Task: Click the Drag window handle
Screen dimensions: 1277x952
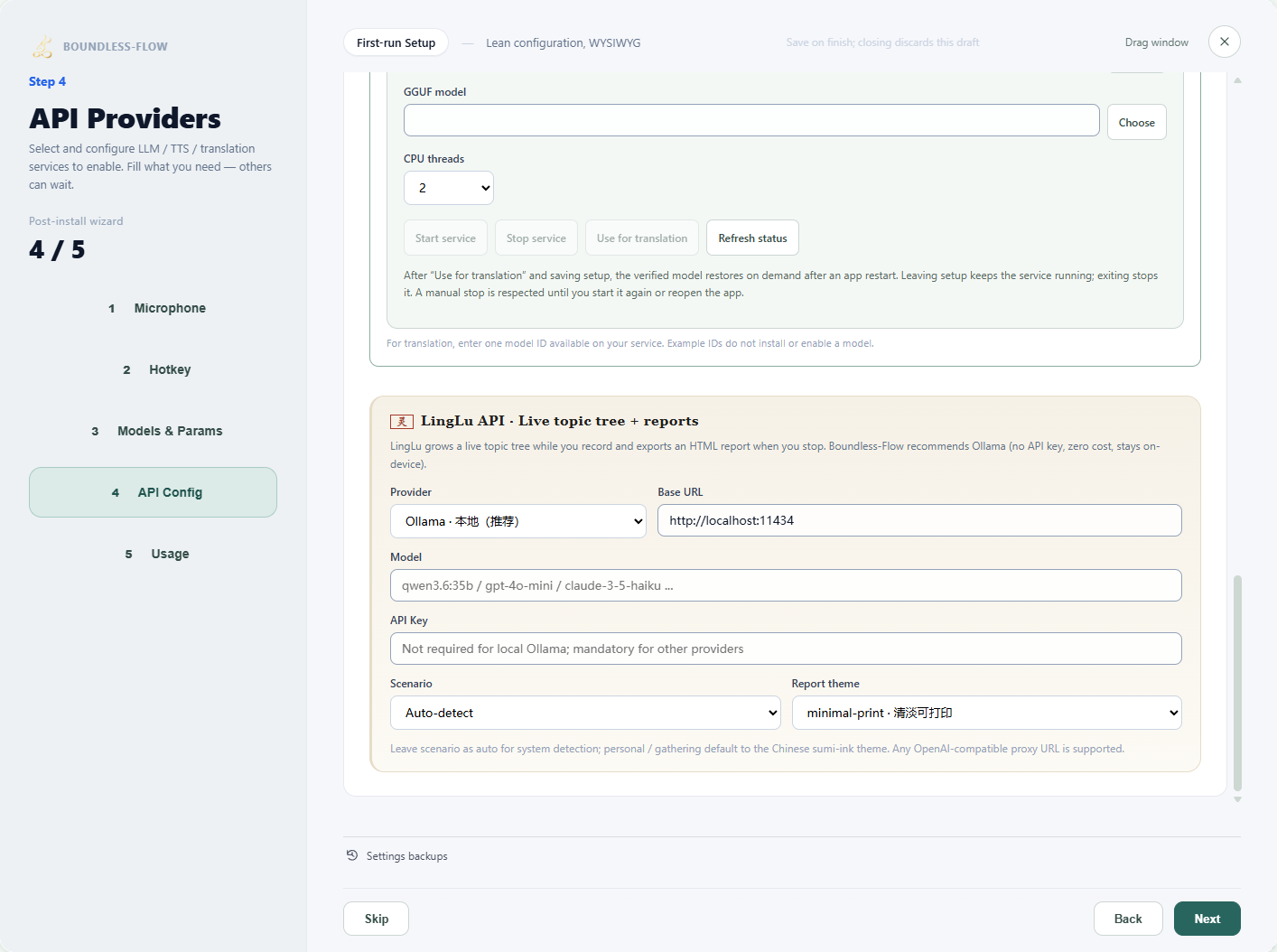Action: pos(1157,42)
